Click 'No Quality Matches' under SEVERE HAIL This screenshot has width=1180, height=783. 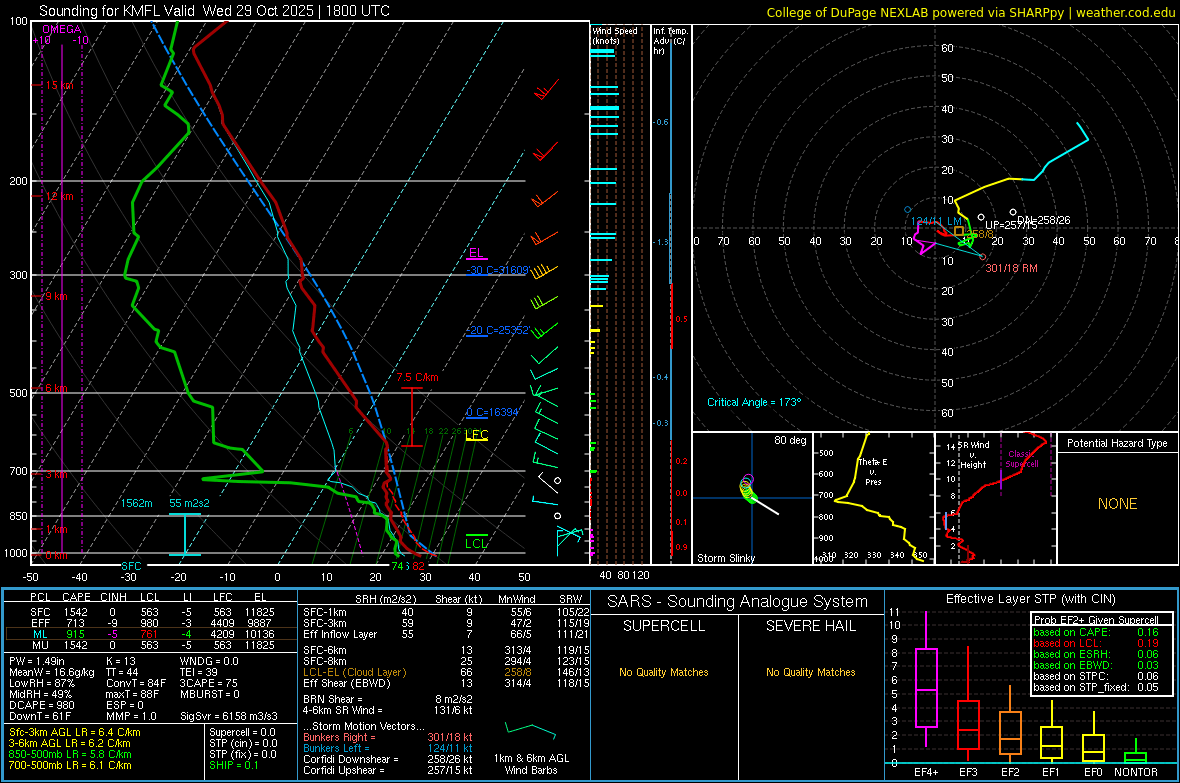click(x=810, y=672)
